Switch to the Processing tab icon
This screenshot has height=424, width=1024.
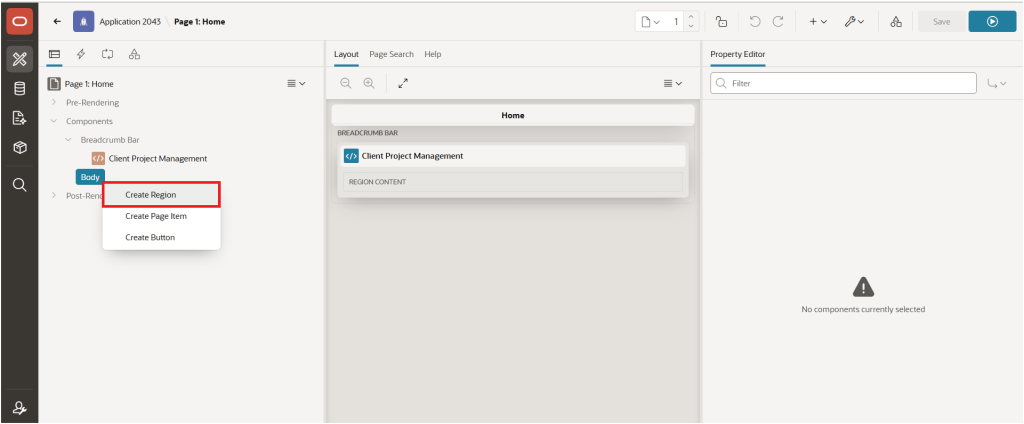coord(108,54)
